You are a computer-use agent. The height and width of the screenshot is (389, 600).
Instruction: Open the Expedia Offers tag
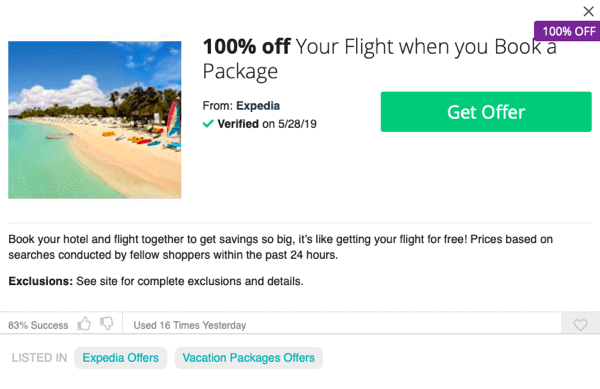pos(121,358)
